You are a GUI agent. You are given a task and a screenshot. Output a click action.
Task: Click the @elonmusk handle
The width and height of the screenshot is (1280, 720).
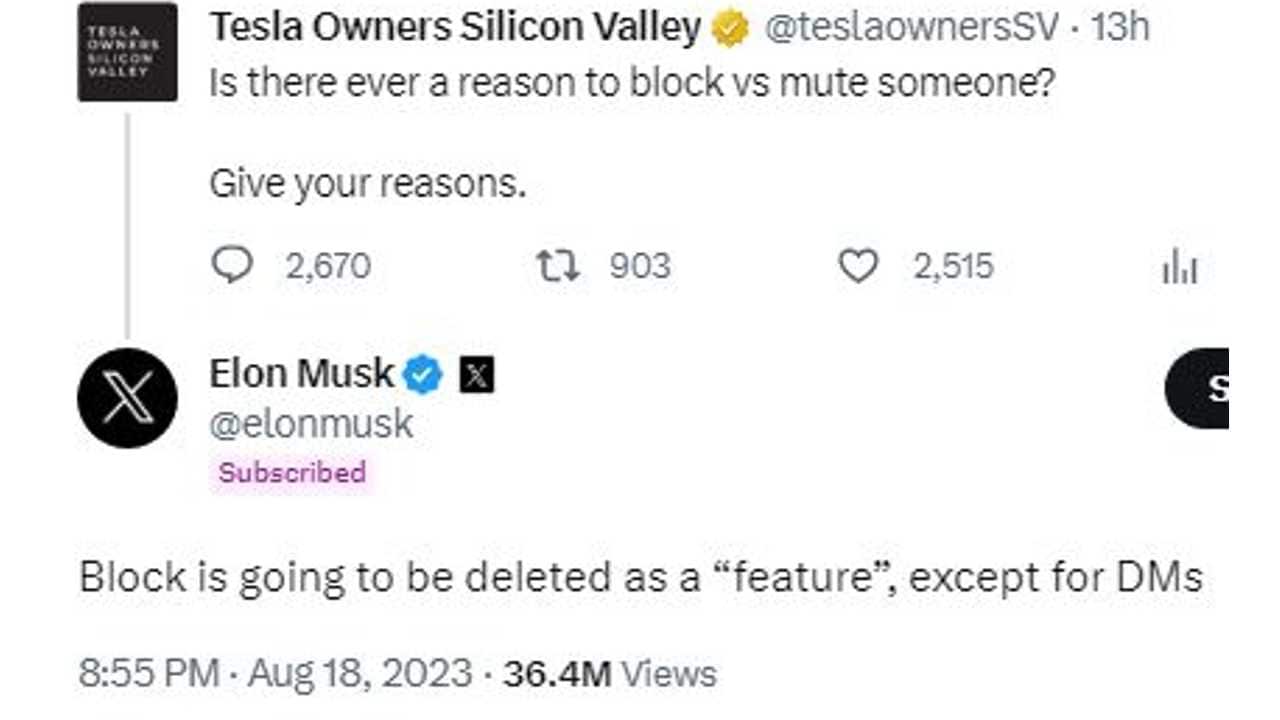pos(311,424)
